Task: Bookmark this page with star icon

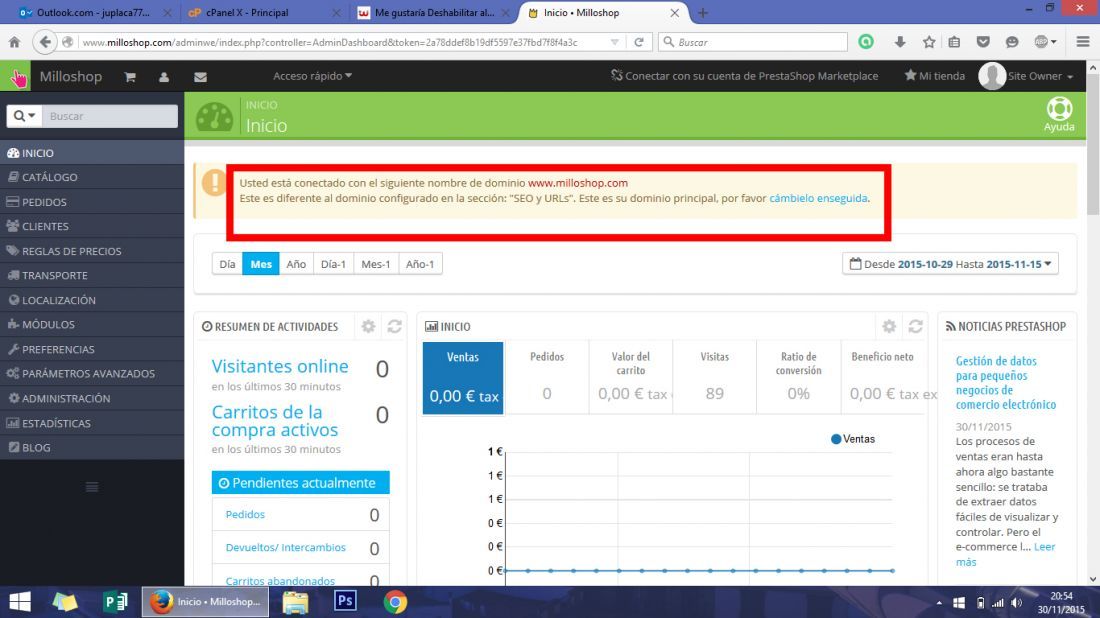Action: click(x=929, y=42)
